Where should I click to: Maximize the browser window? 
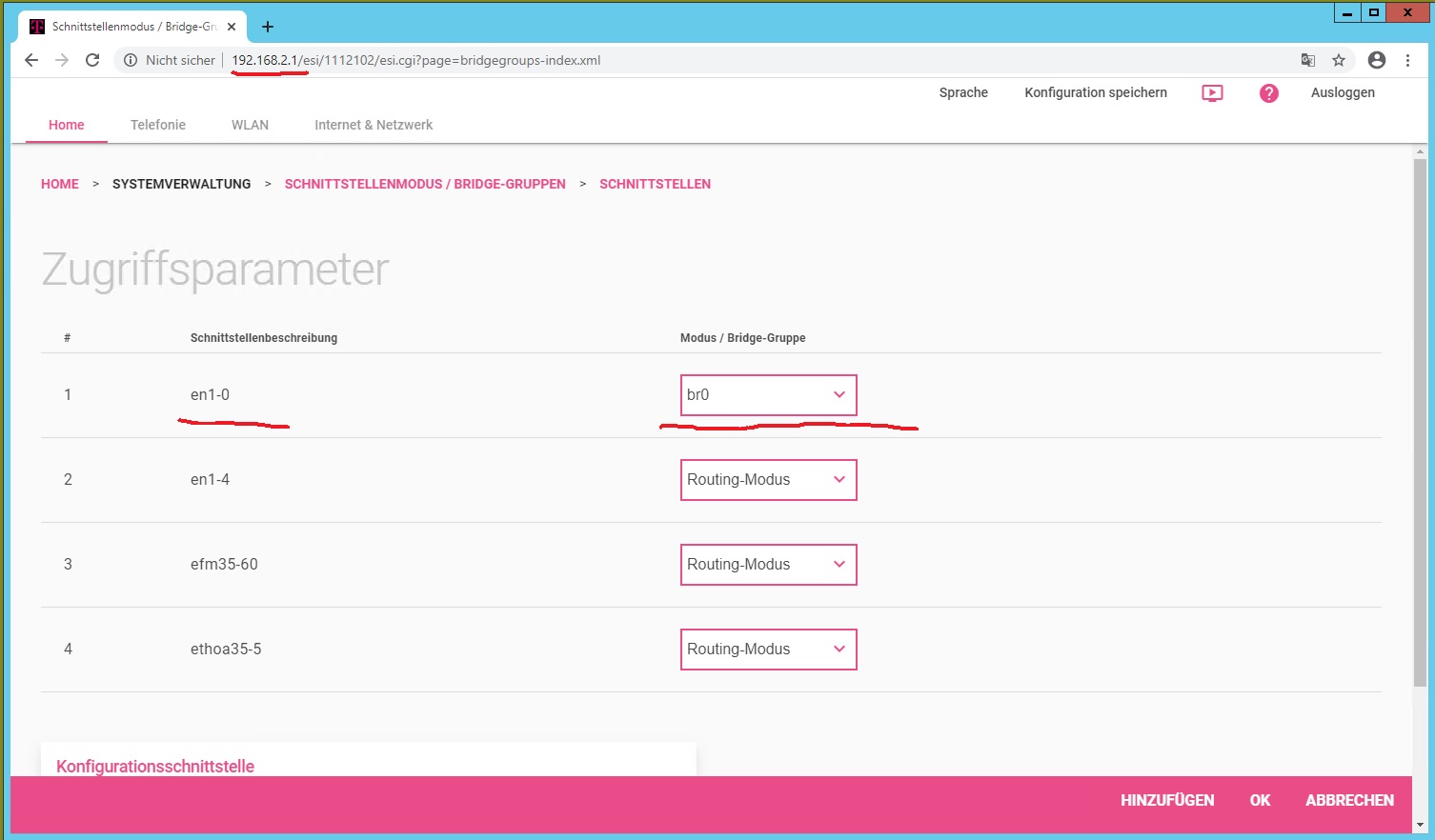pyautogui.click(x=1374, y=12)
